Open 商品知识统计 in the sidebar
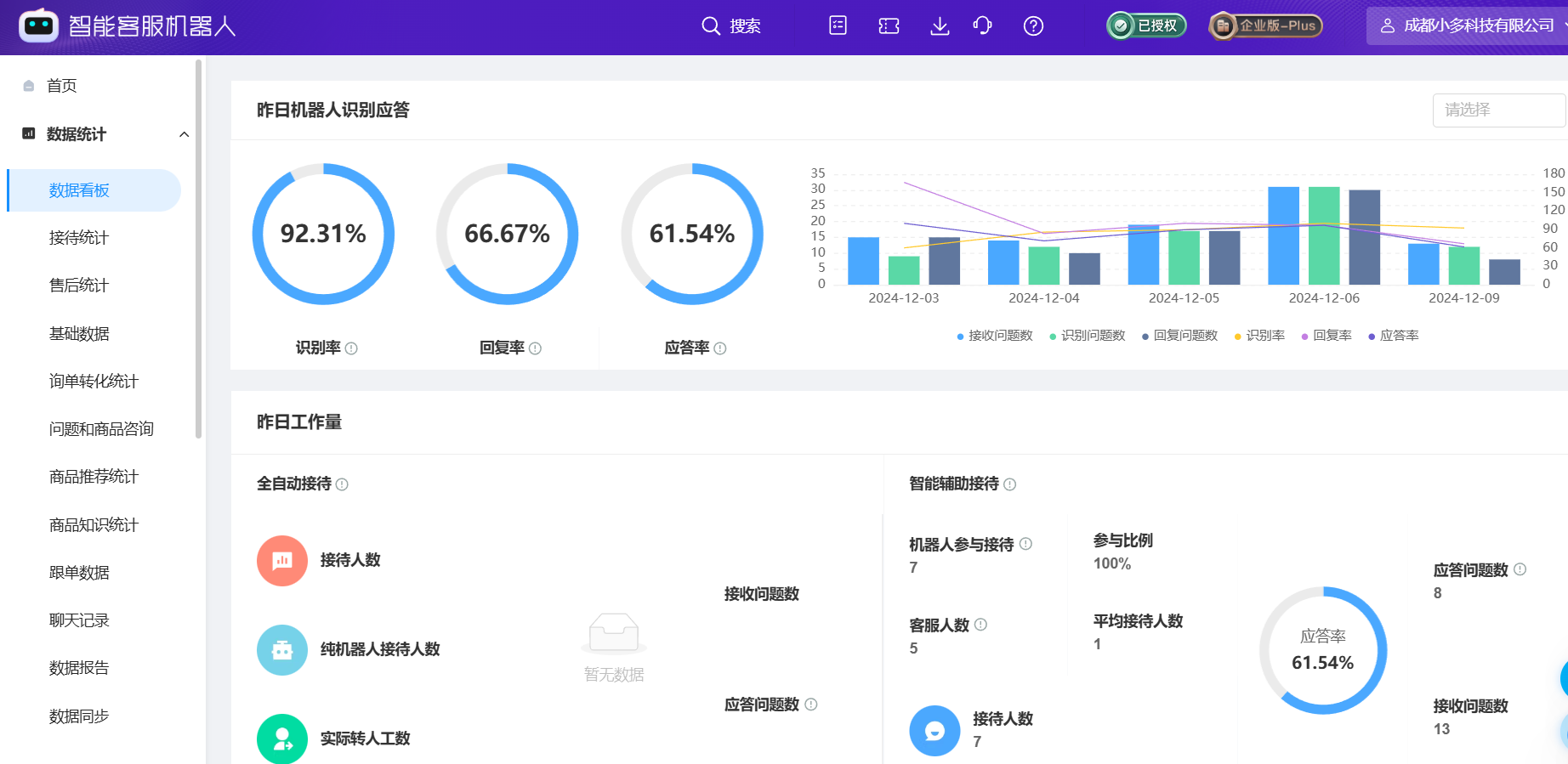Screen dimensions: 1568x764 [94, 525]
